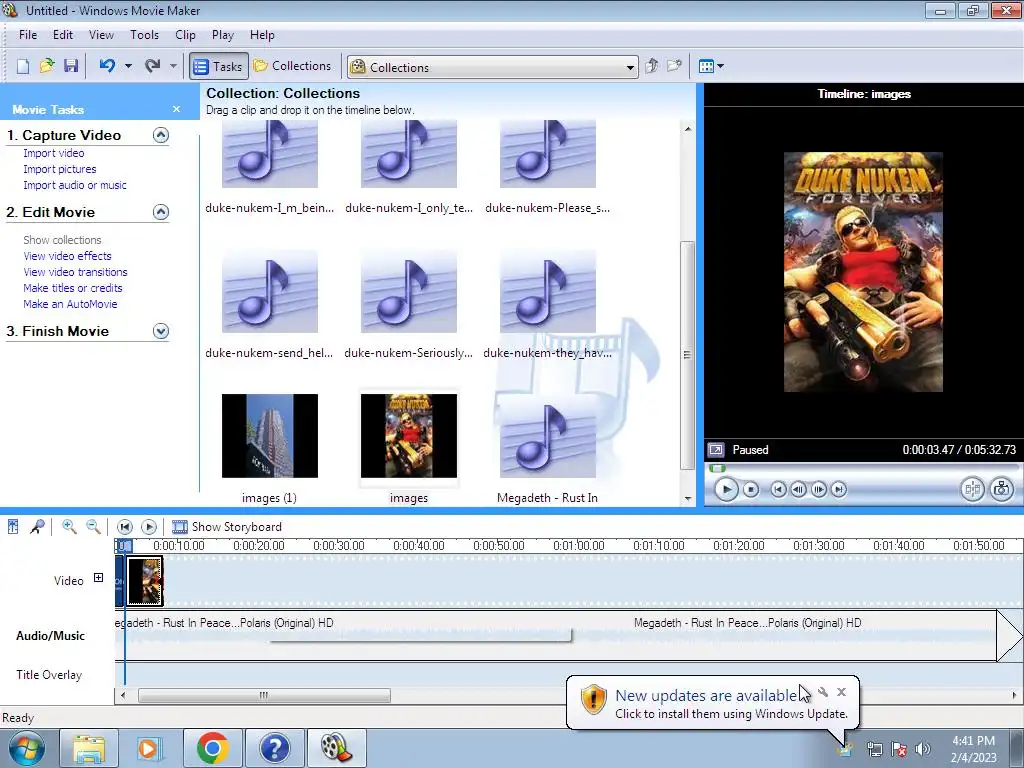Click the Save Project disk icon

click(71, 66)
